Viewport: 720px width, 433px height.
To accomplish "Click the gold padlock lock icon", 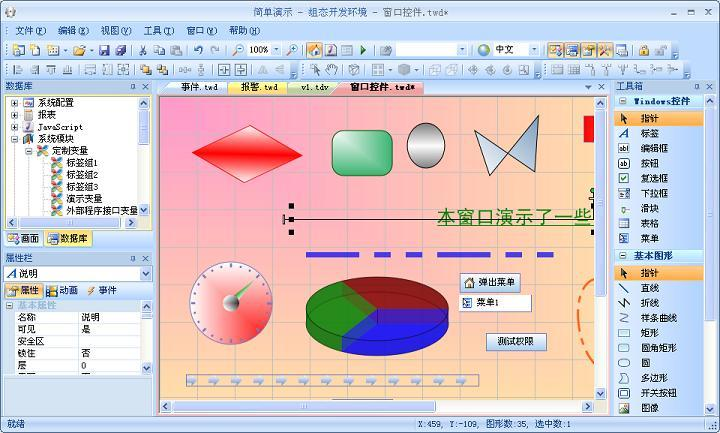I will (644, 50).
